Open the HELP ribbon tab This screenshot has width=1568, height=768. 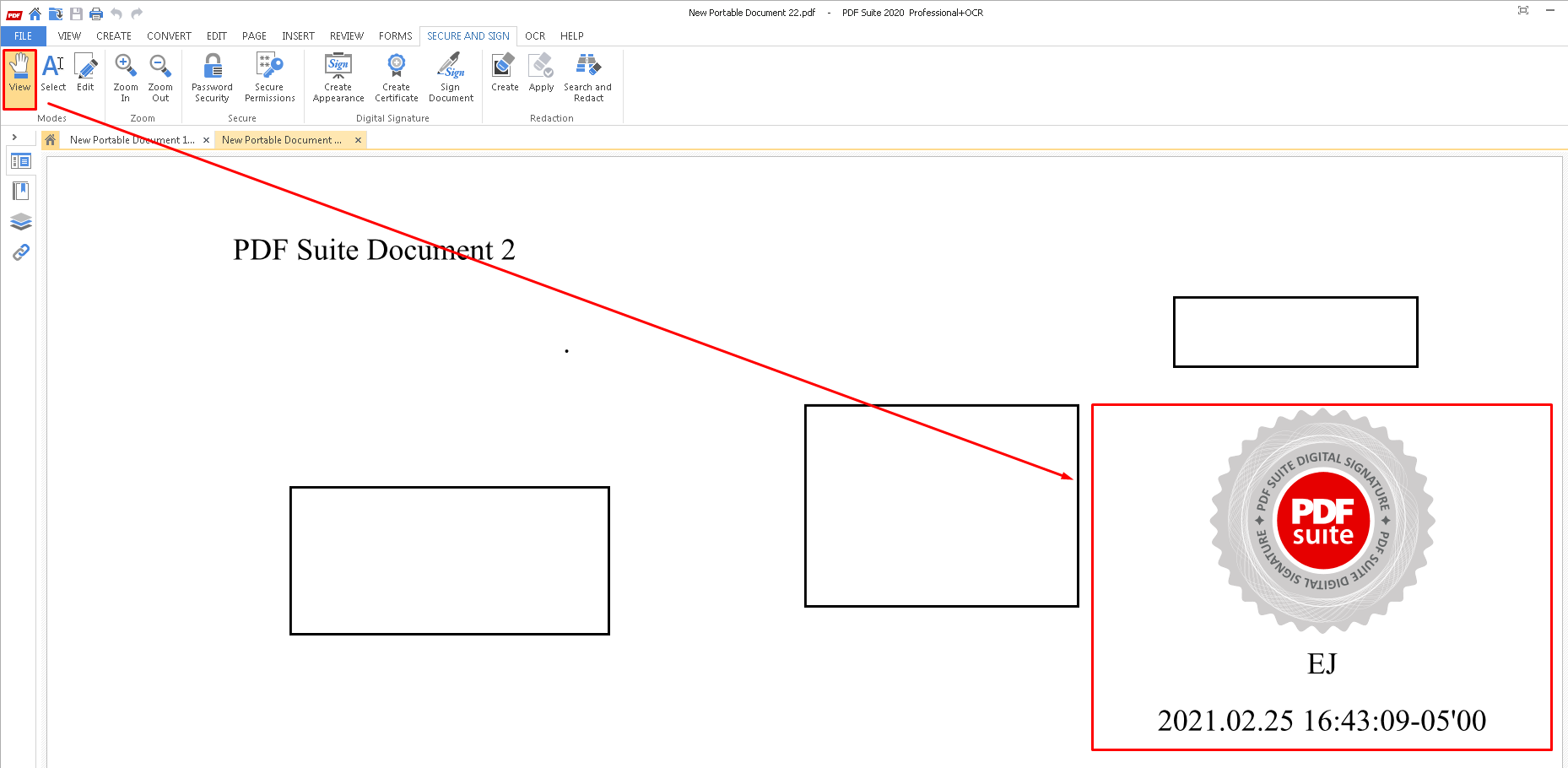coord(572,36)
